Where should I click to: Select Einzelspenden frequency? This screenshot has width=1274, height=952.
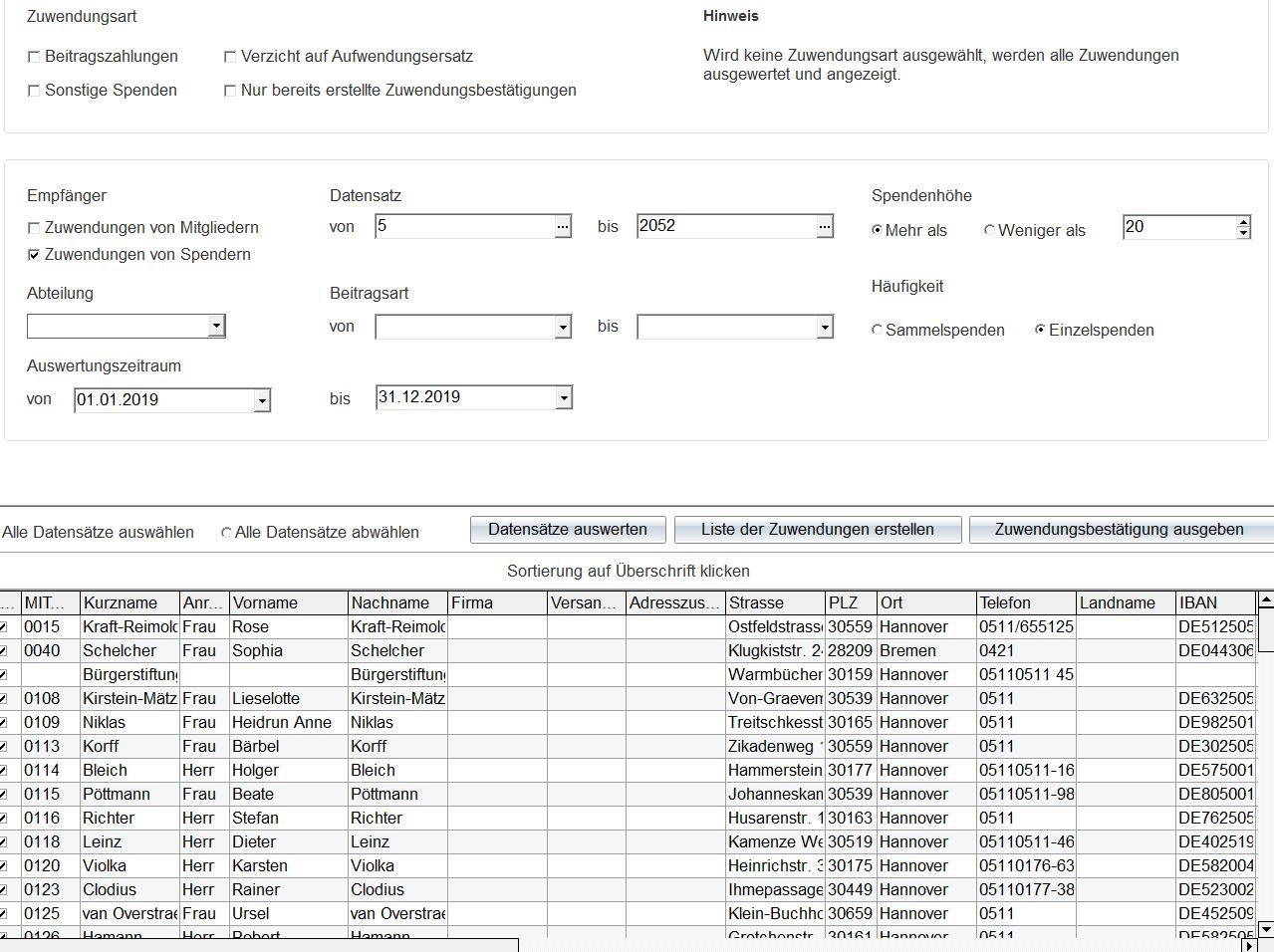(x=1040, y=330)
